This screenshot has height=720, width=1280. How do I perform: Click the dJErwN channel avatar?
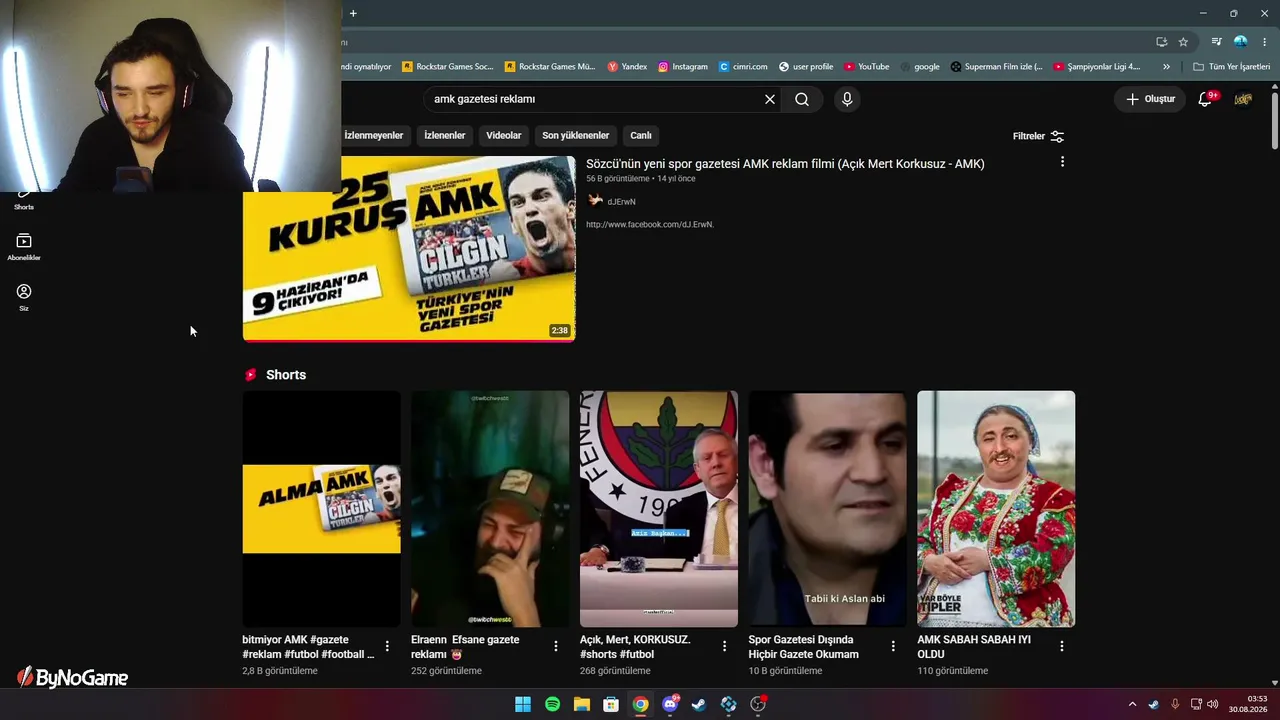[x=595, y=201]
